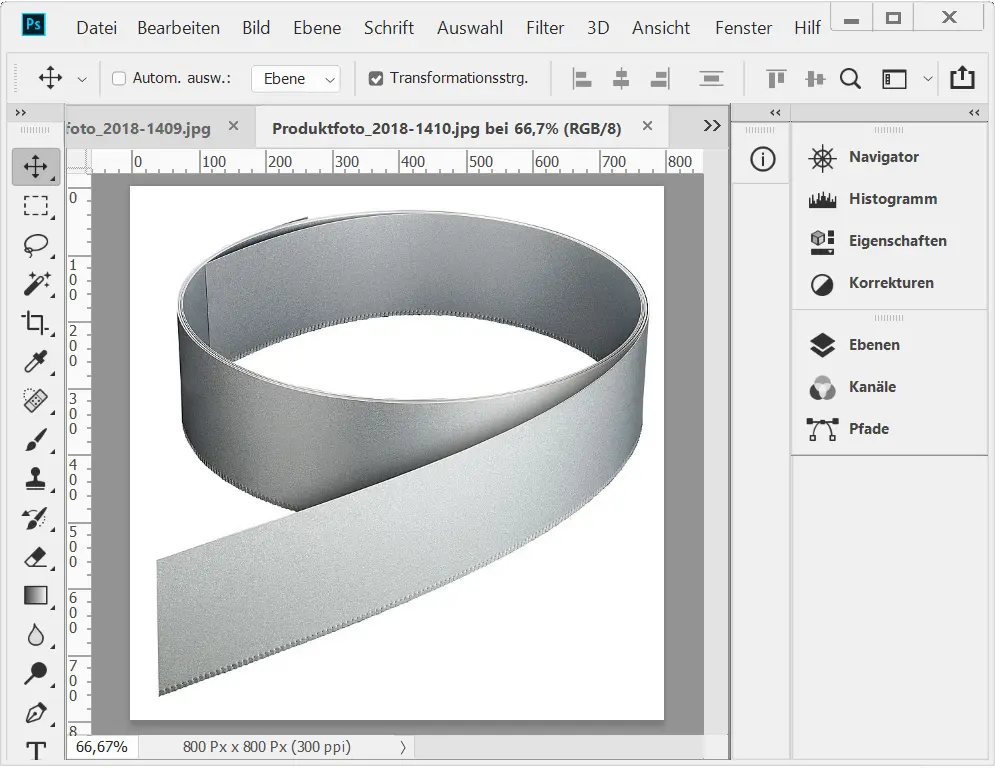Expand the Move tool preset picker
Screen dimensions: 995x768
coord(82,79)
